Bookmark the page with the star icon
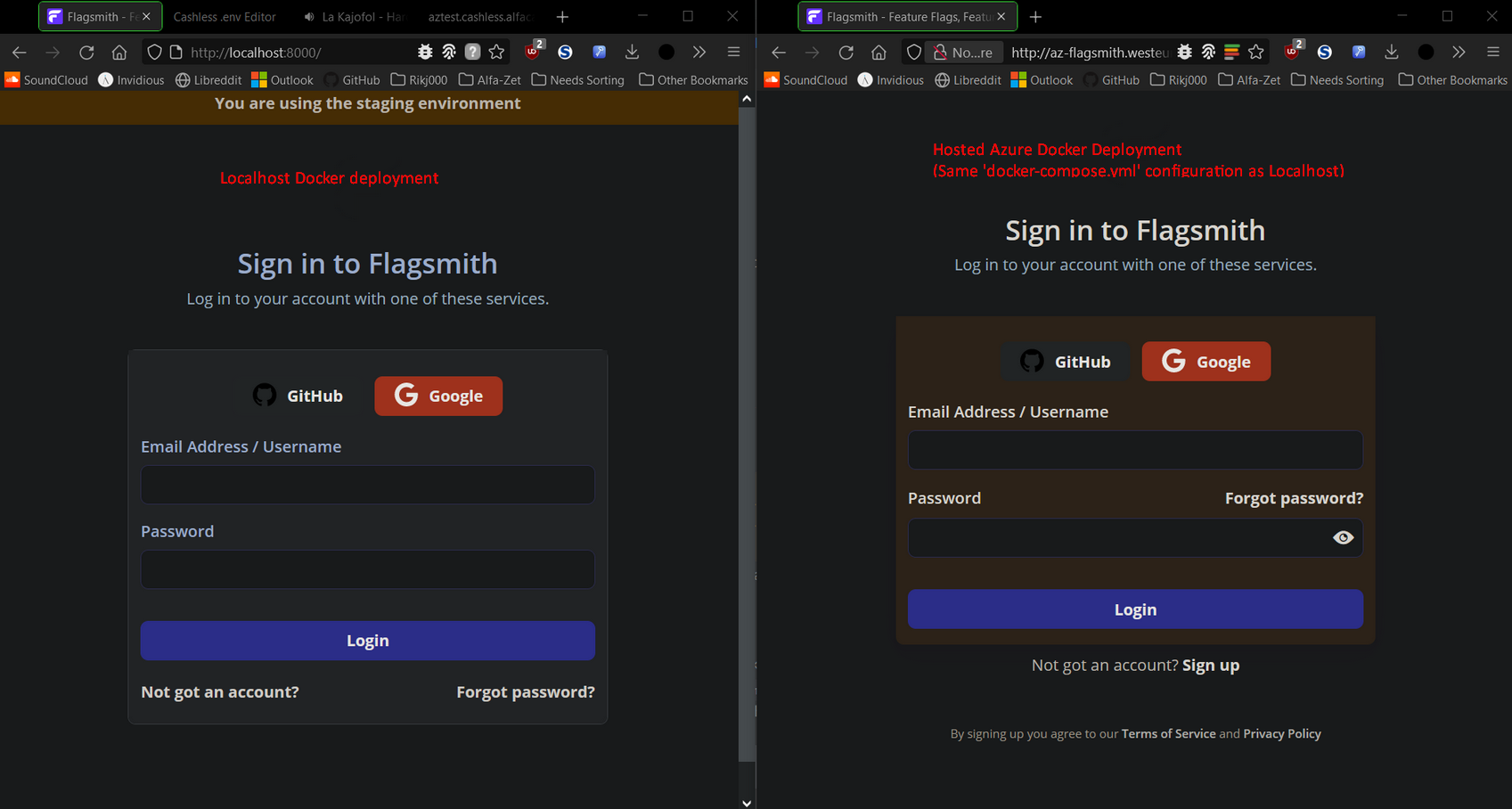 tap(497, 53)
